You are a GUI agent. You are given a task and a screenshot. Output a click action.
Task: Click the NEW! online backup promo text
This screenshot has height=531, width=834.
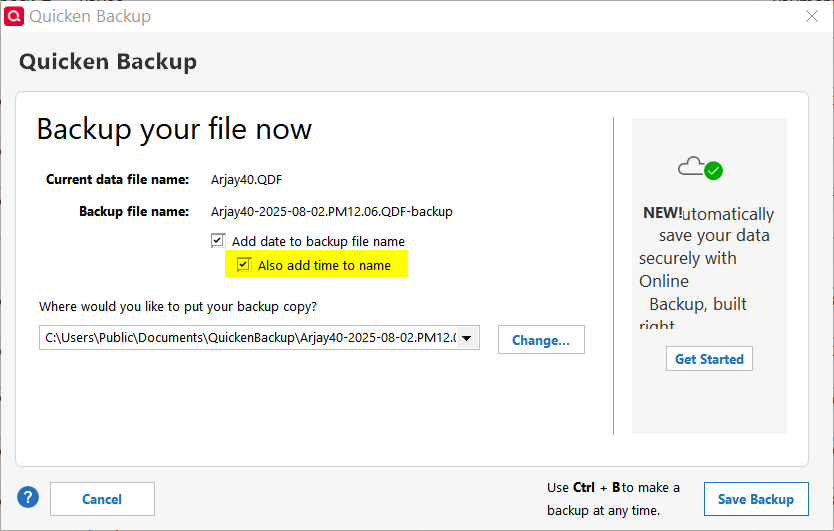708,269
